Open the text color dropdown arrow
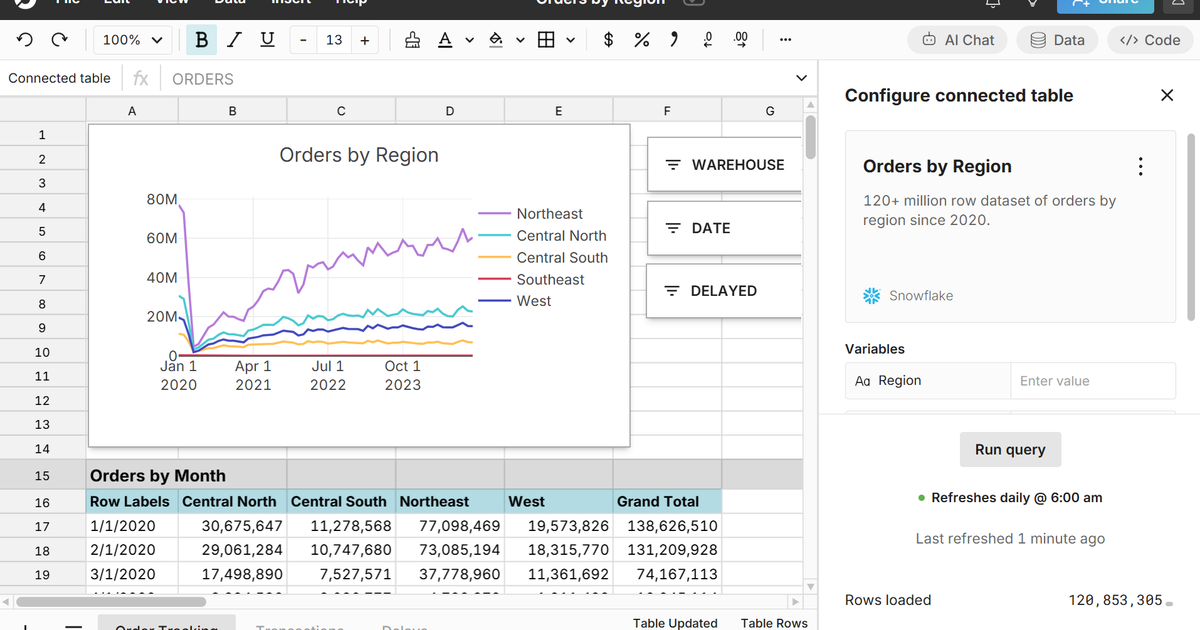Viewport: 1200px width, 630px height. coord(470,40)
